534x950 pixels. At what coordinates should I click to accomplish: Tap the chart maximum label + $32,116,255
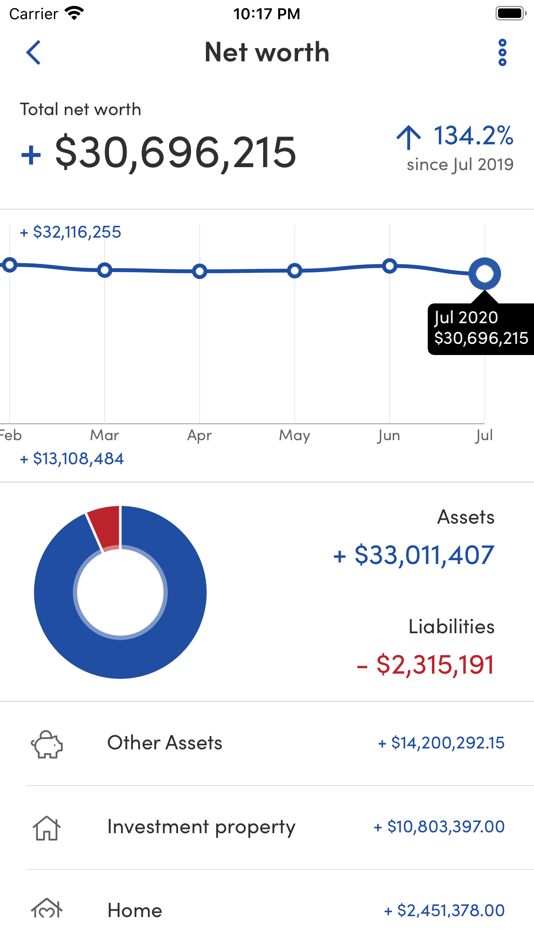tap(70, 232)
